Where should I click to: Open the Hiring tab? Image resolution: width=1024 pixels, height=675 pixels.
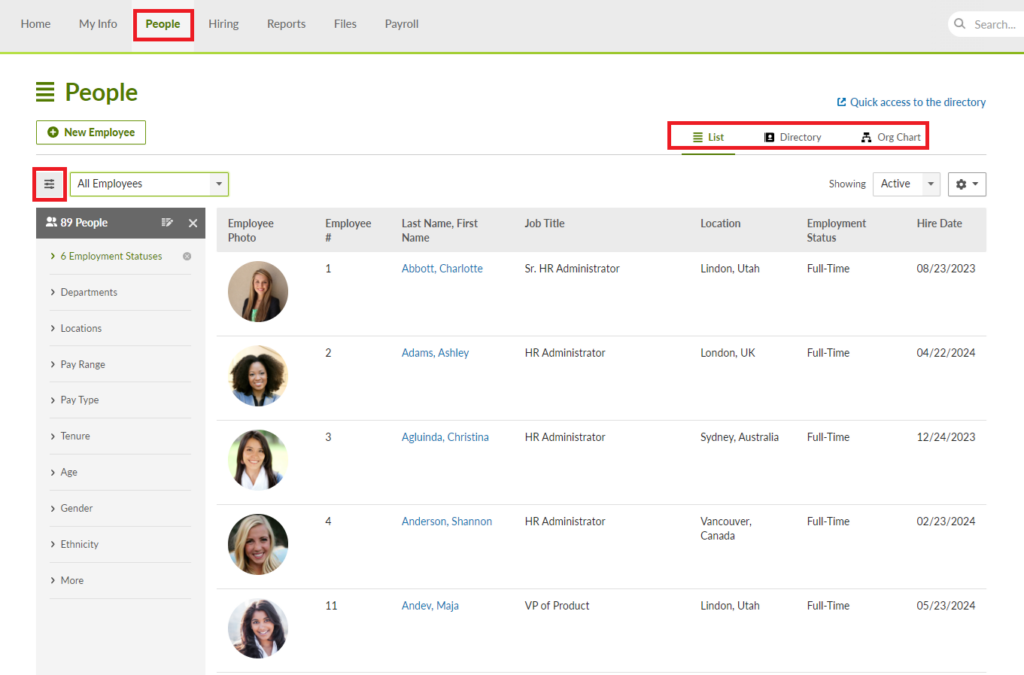point(223,23)
